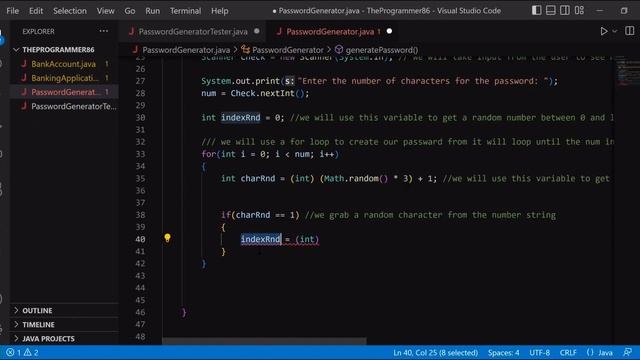Viewport: 640px width, 360px height.
Task: Click Java icon in PasswordGeneratorTester tab
Action: click(x=131, y=31)
